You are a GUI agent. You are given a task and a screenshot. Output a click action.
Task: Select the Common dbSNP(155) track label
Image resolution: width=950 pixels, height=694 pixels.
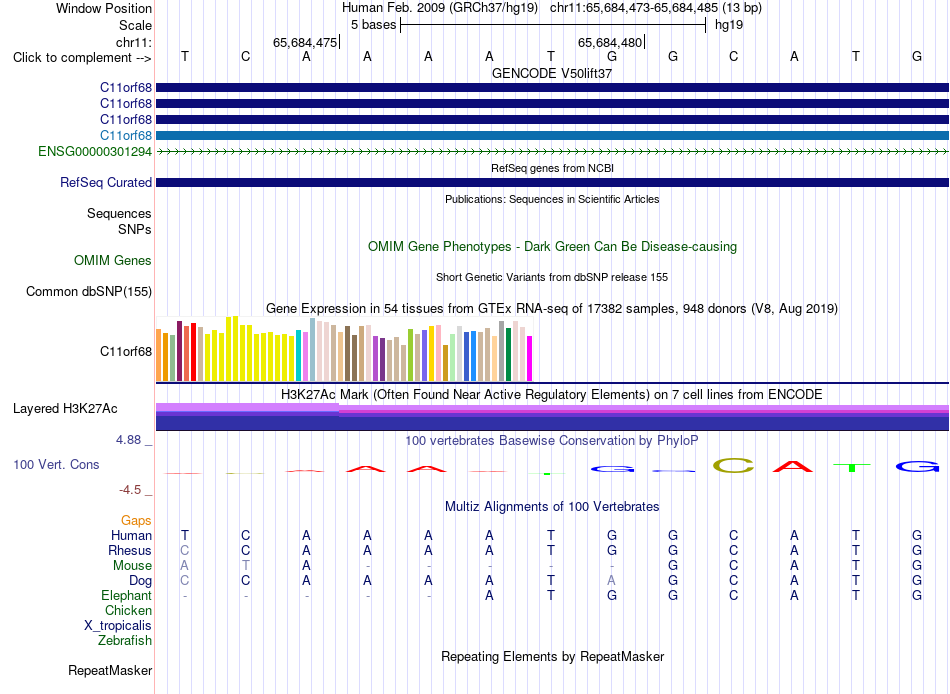point(89,292)
